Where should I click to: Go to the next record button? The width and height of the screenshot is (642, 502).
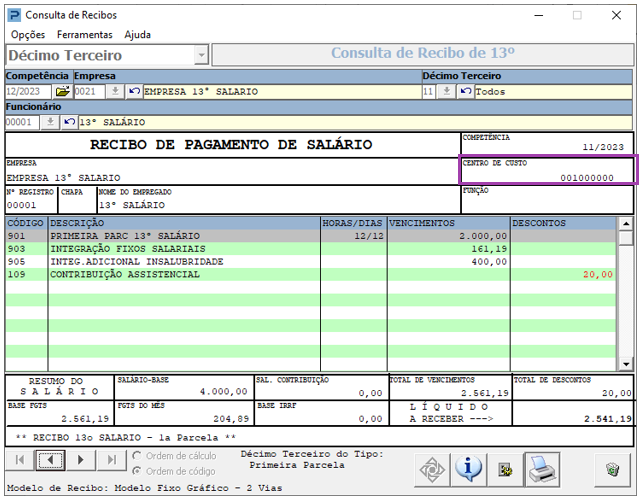[x=81, y=460]
